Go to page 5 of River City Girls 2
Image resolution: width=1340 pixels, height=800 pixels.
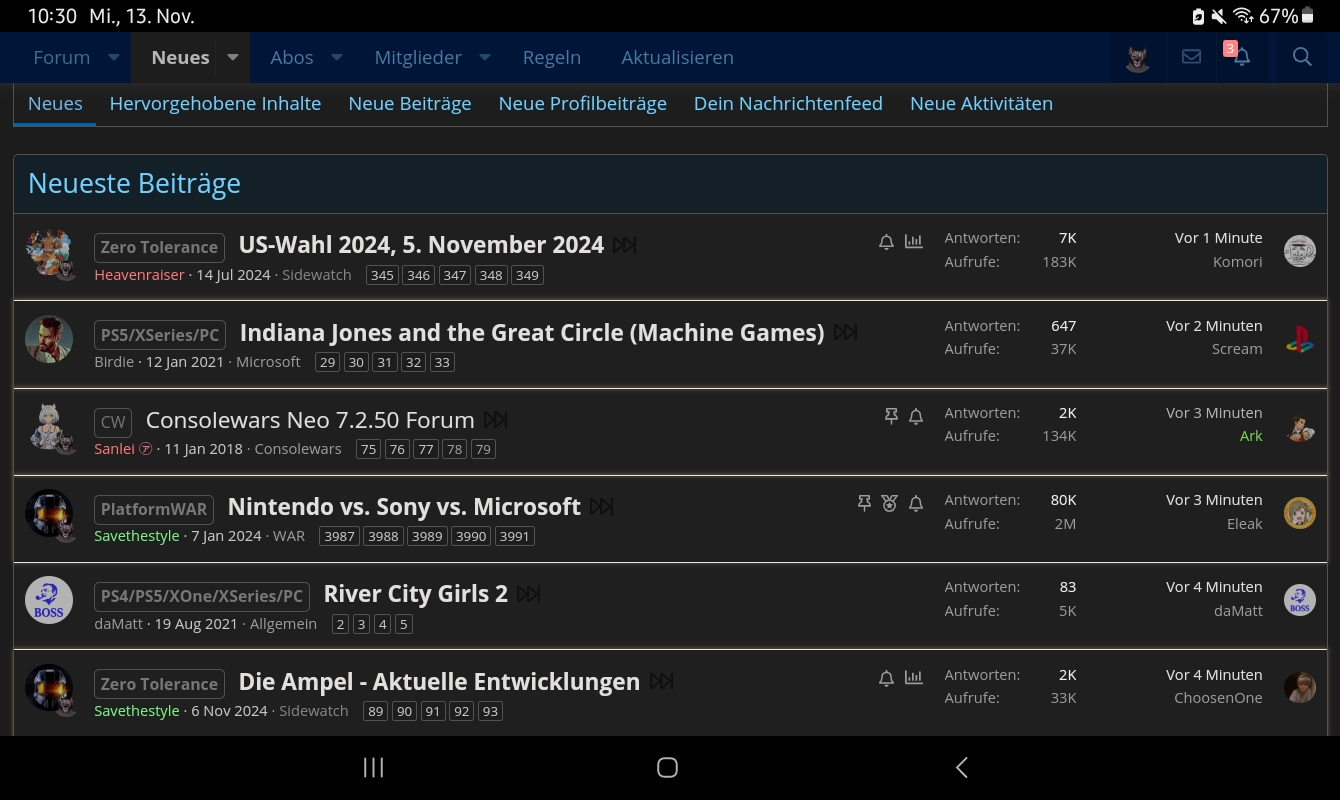(404, 624)
